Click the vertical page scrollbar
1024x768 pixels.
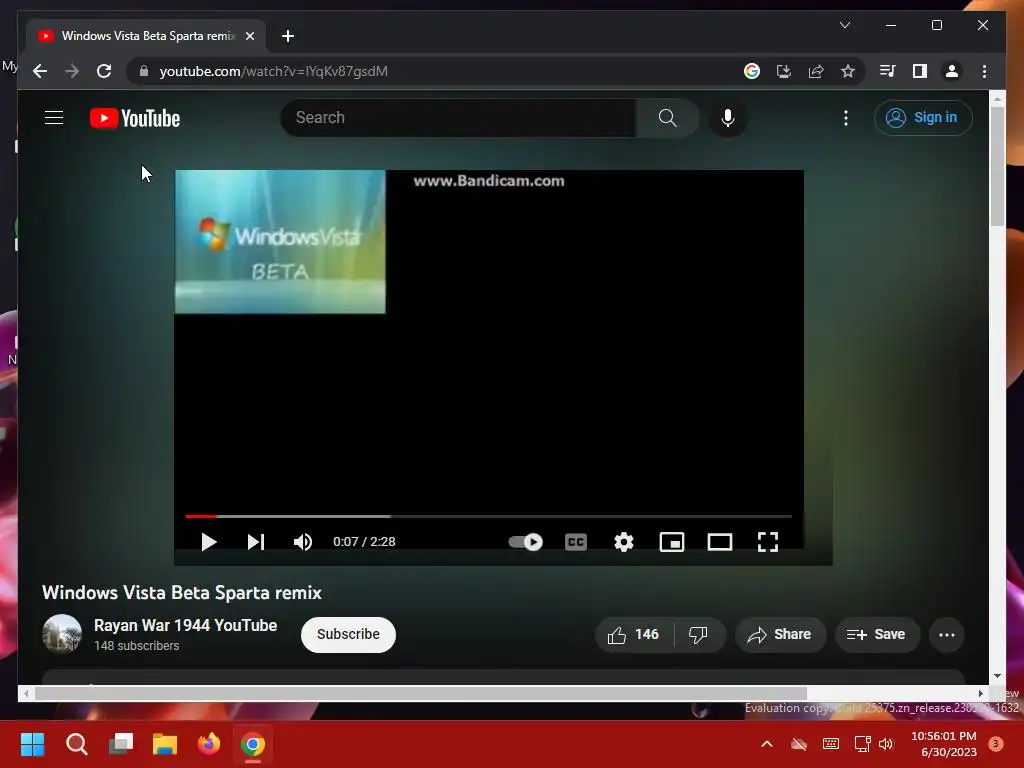997,167
